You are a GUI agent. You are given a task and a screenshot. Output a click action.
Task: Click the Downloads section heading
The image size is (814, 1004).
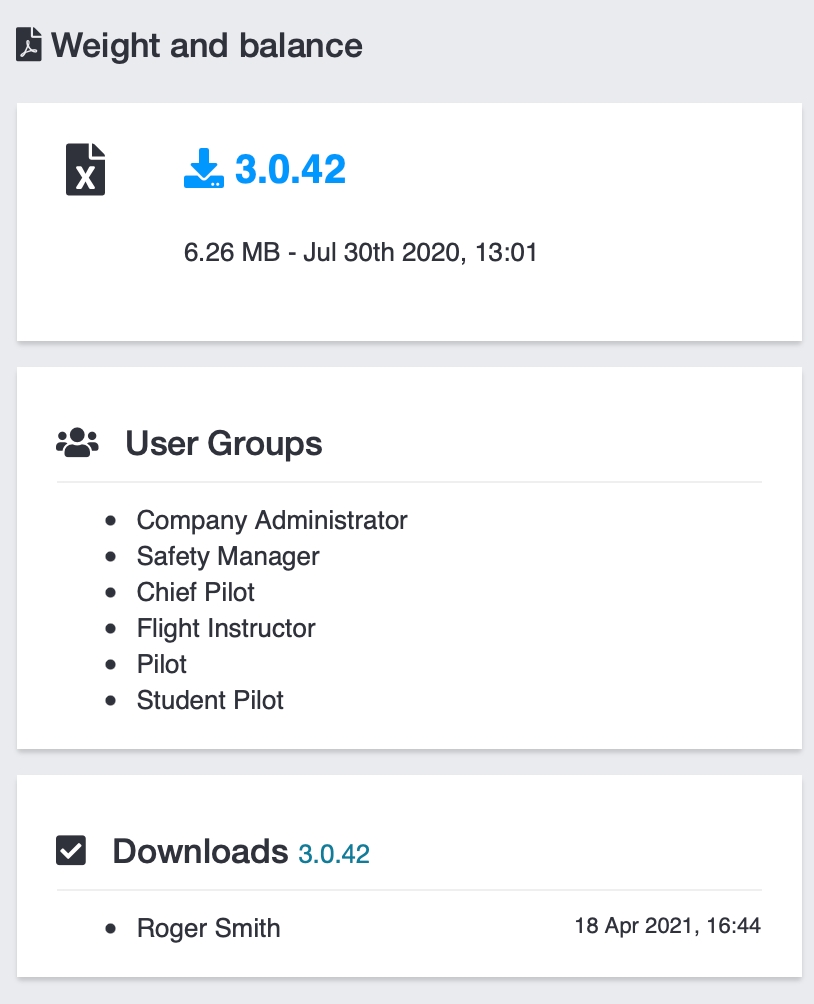tap(200, 851)
